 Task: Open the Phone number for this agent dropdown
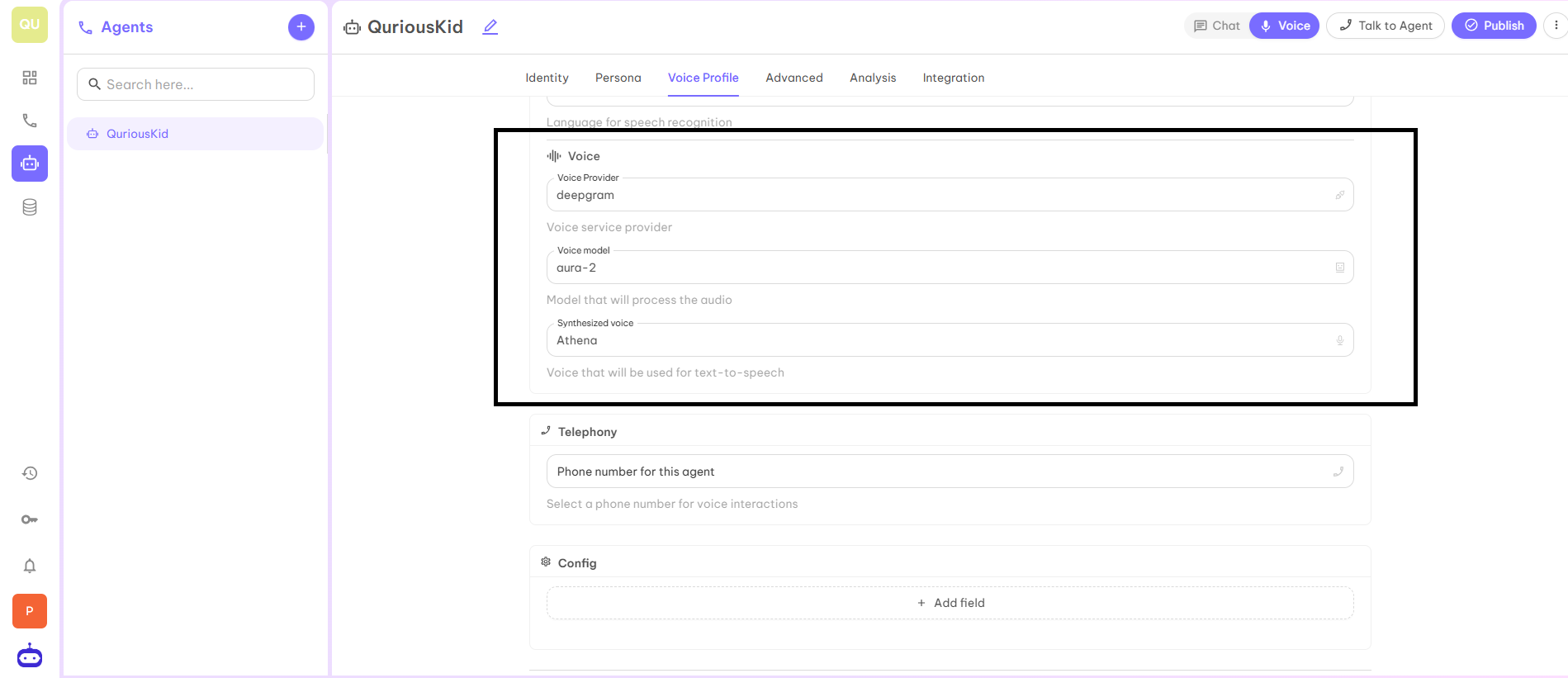(950, 472)
